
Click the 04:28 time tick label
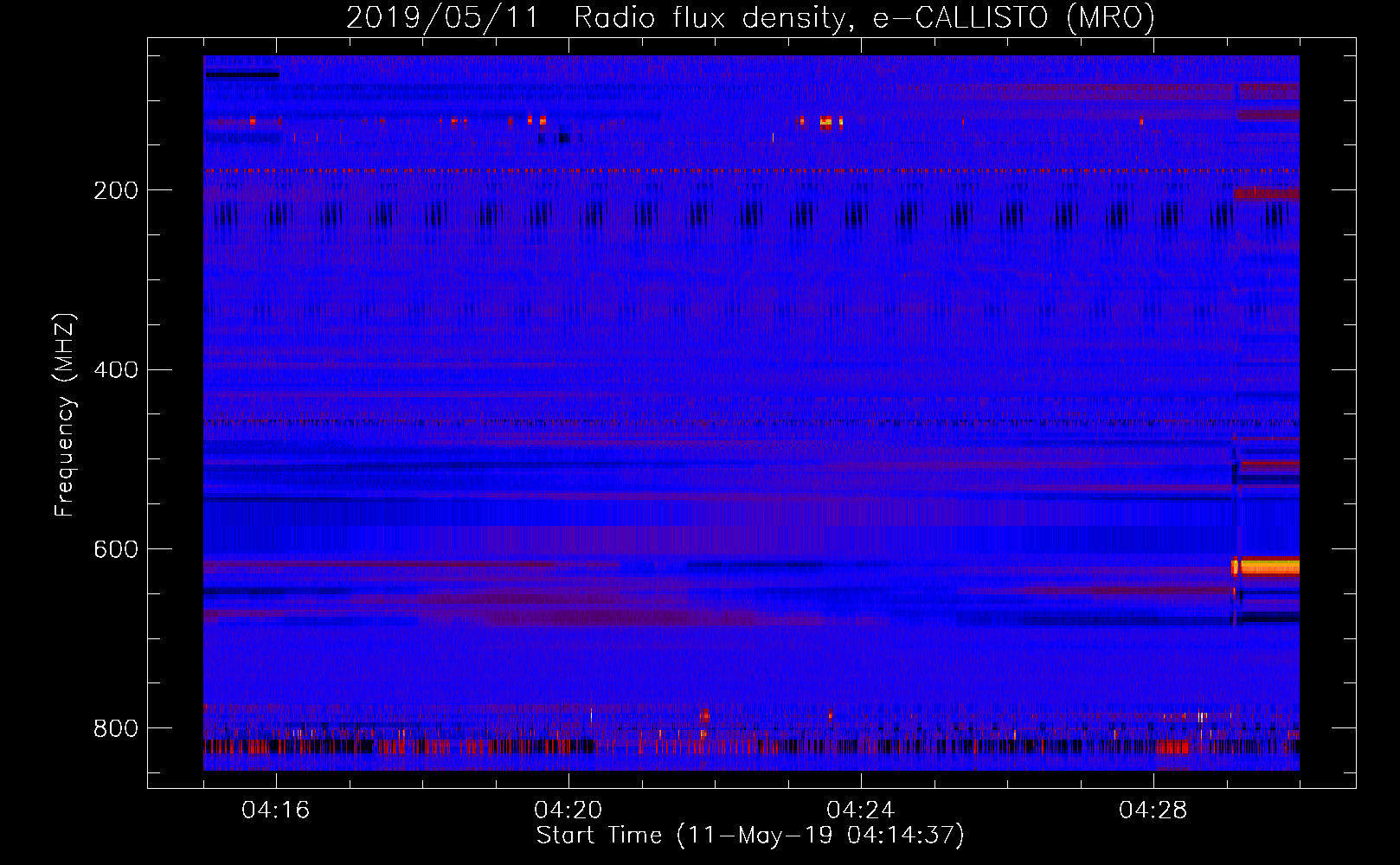click(x=1153, y=811)
